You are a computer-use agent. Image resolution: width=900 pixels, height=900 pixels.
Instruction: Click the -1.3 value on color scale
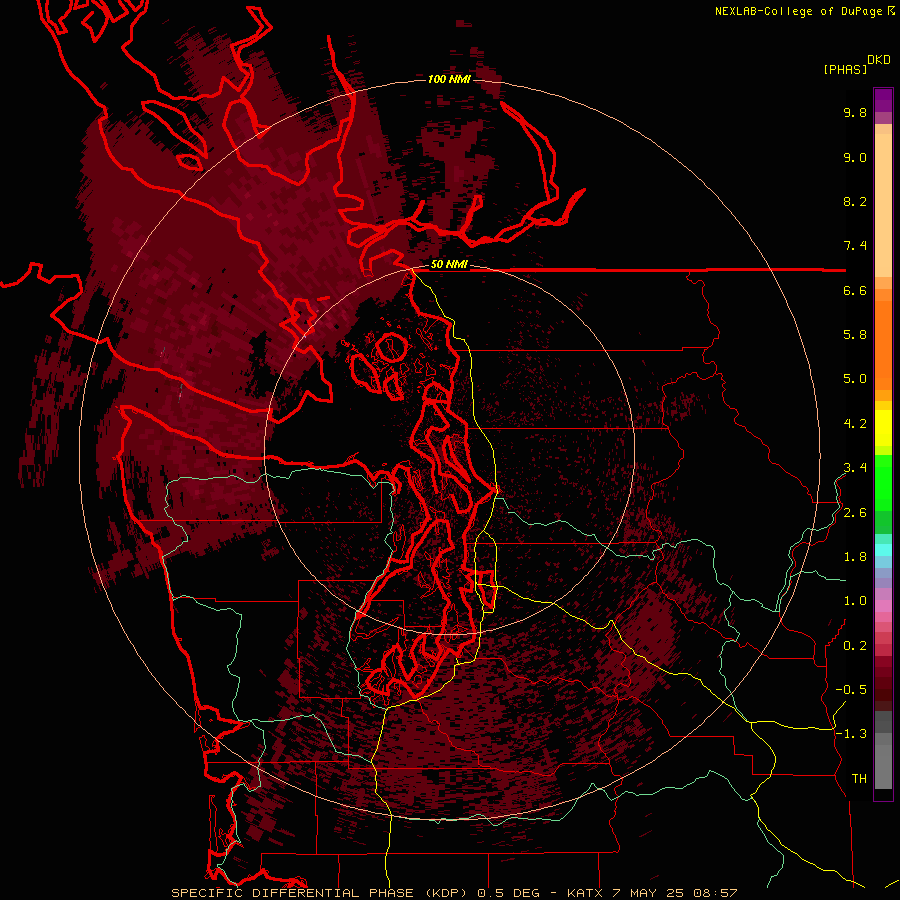tap(851, 734)
